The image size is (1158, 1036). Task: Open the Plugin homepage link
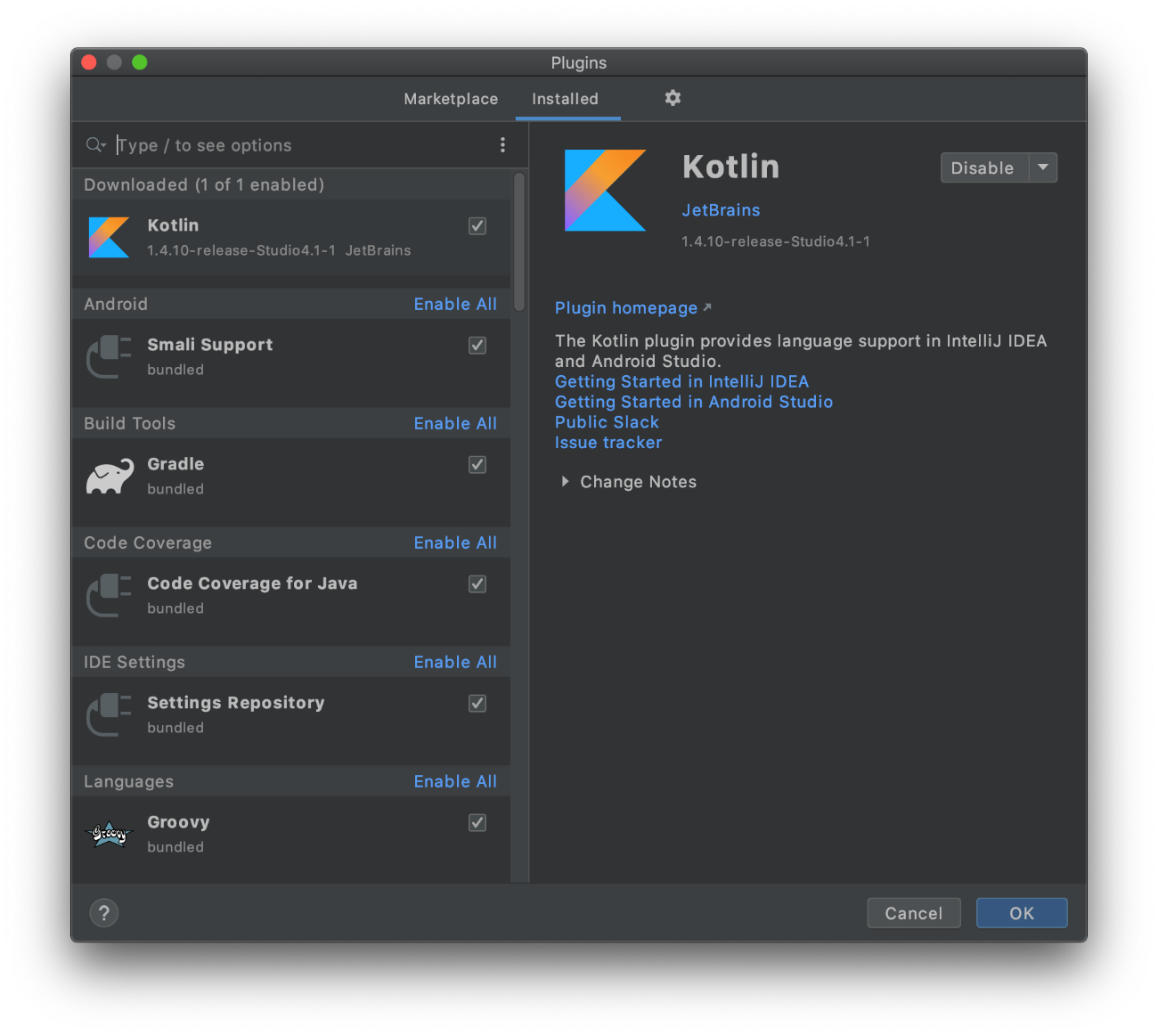[x=626, y=308]
